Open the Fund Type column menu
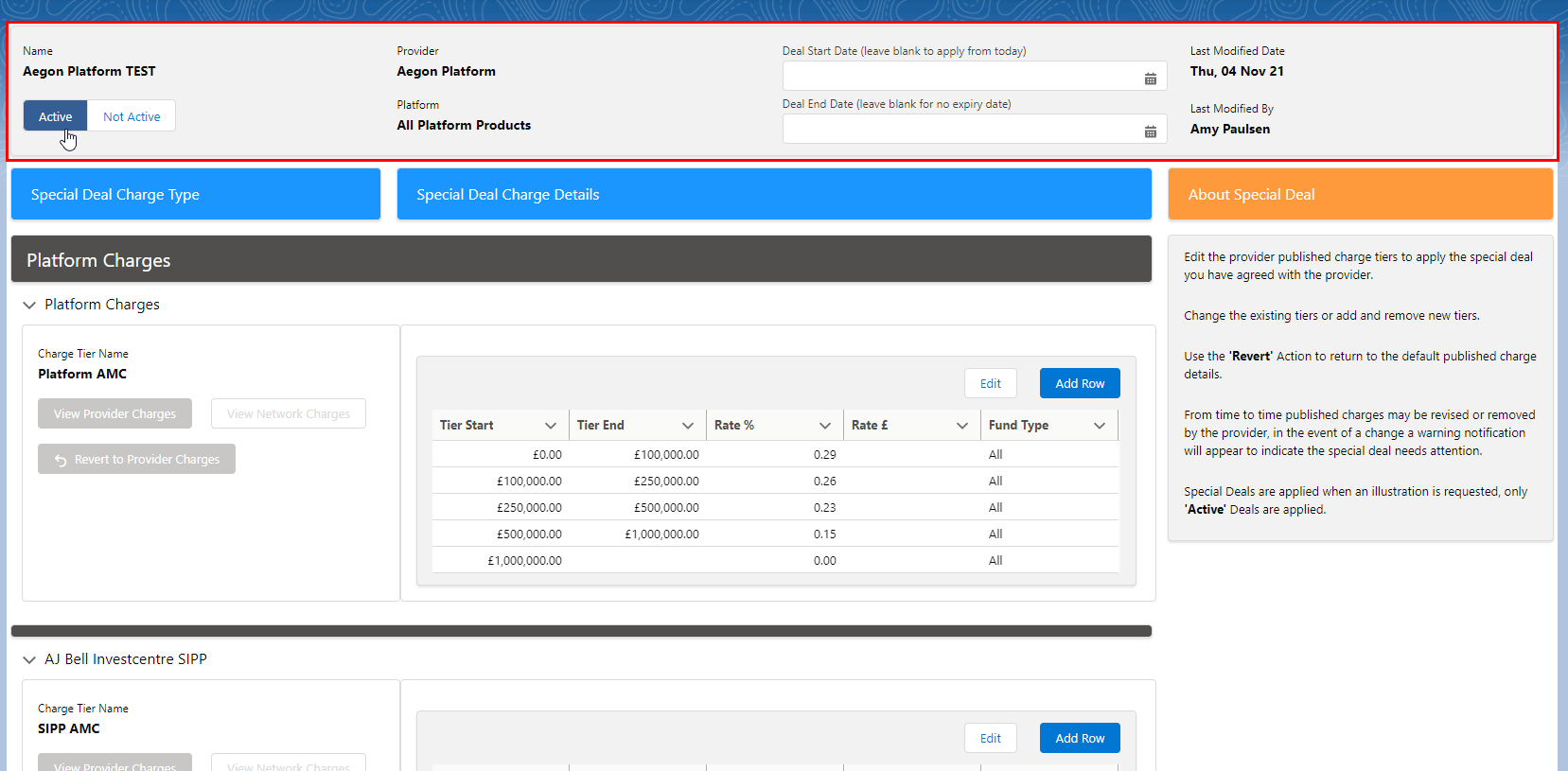1568x771 pixels. [1100, 426]
